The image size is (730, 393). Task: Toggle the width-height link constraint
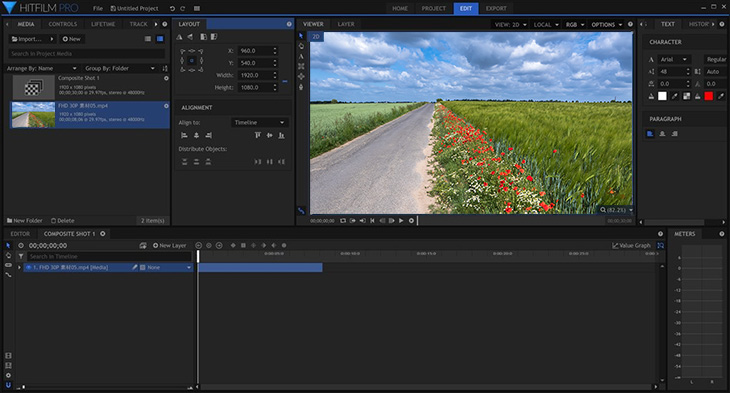tap(284, 81)
